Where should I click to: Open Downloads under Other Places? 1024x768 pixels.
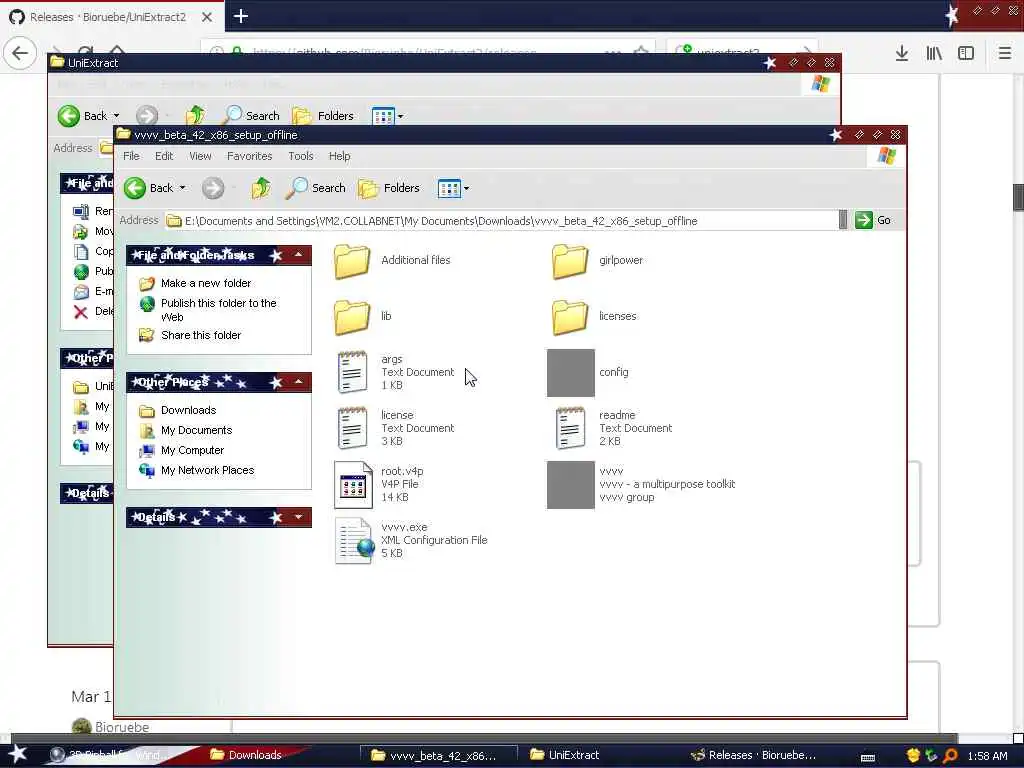188,410
